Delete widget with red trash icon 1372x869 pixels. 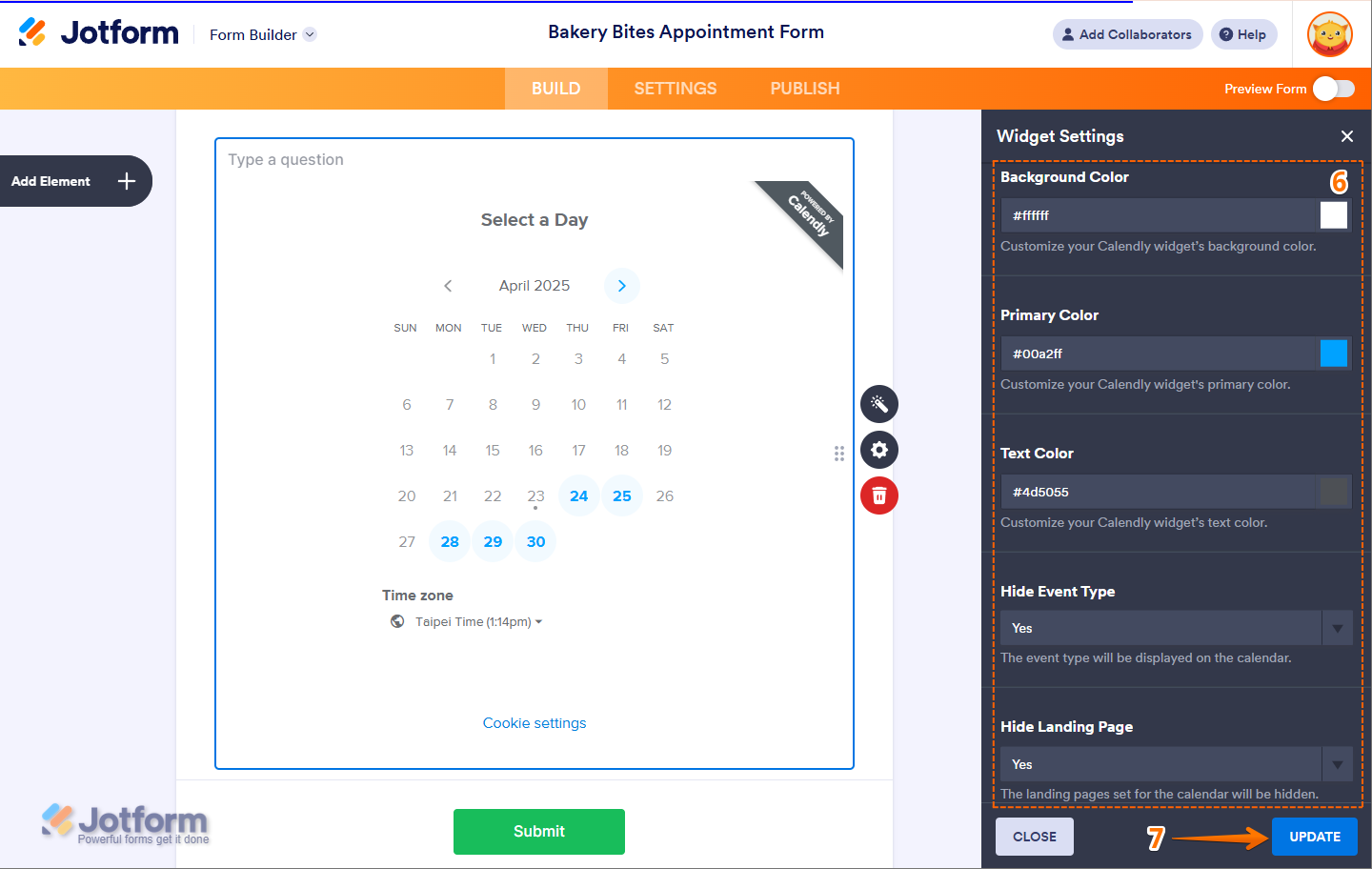tap(879, 495)
